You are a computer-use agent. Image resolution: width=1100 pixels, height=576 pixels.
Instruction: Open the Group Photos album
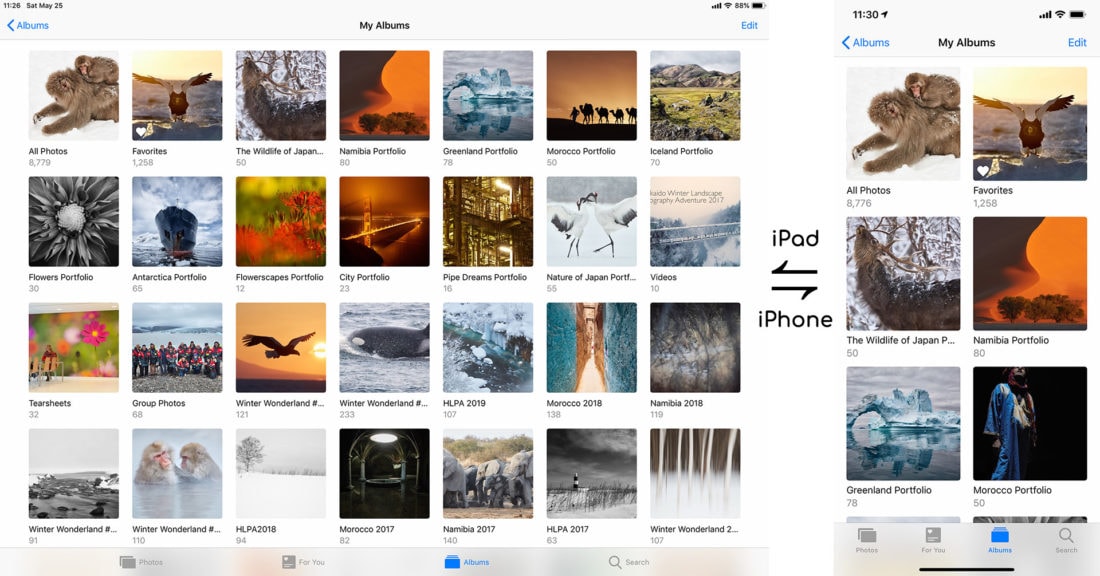point(177,348)
